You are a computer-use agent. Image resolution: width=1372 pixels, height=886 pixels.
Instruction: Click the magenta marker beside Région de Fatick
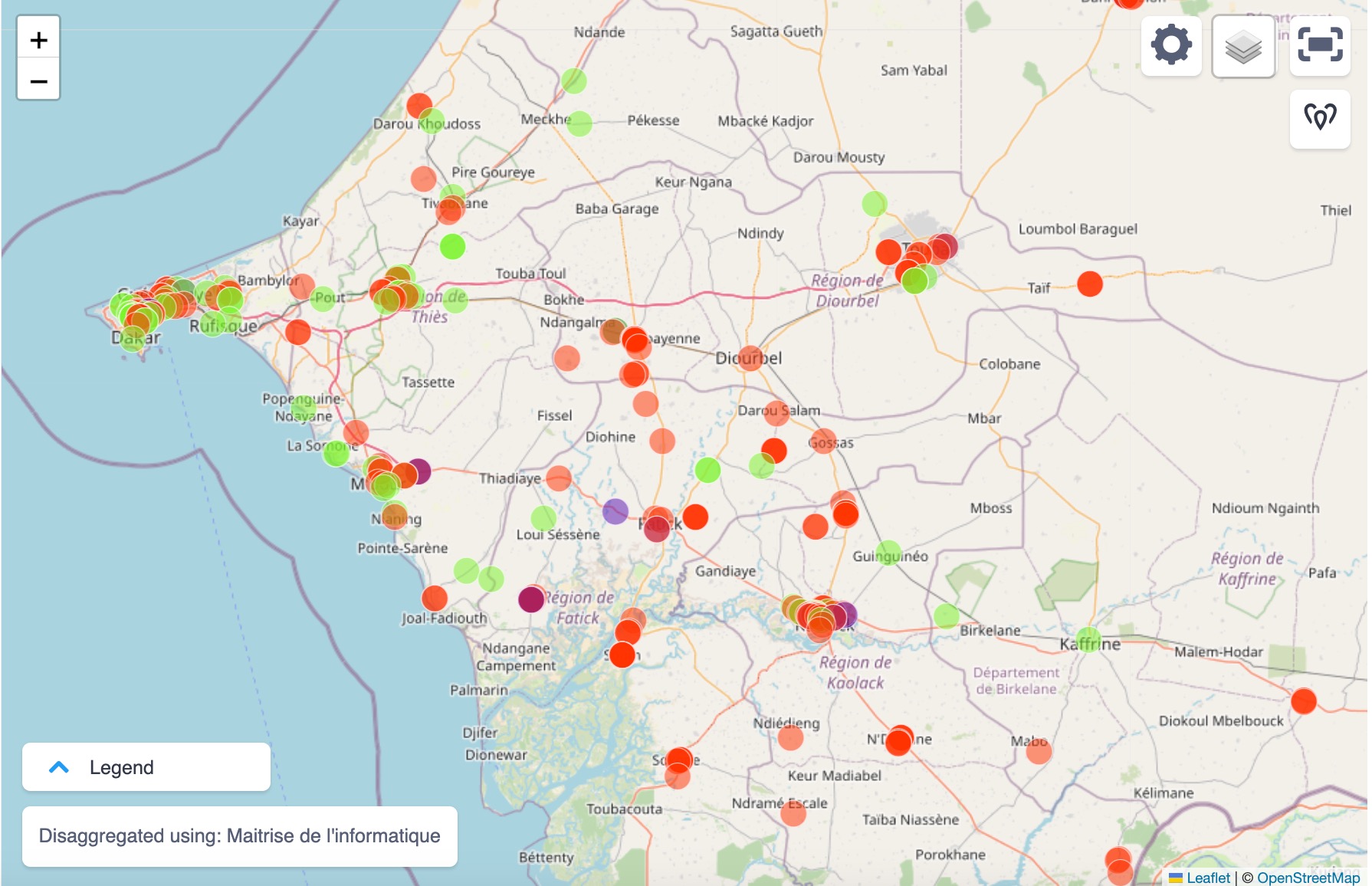coord(530,599)
